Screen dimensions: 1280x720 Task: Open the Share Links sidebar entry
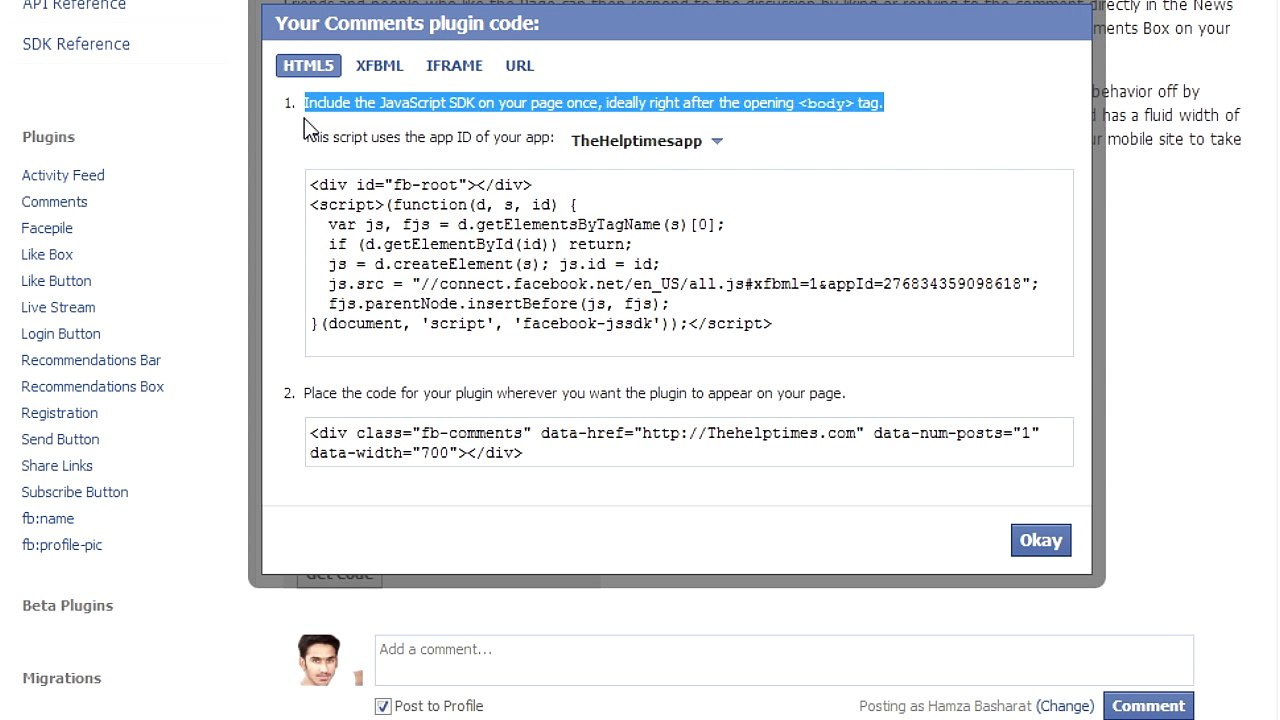pyautogui.click(x=57, y=466)
